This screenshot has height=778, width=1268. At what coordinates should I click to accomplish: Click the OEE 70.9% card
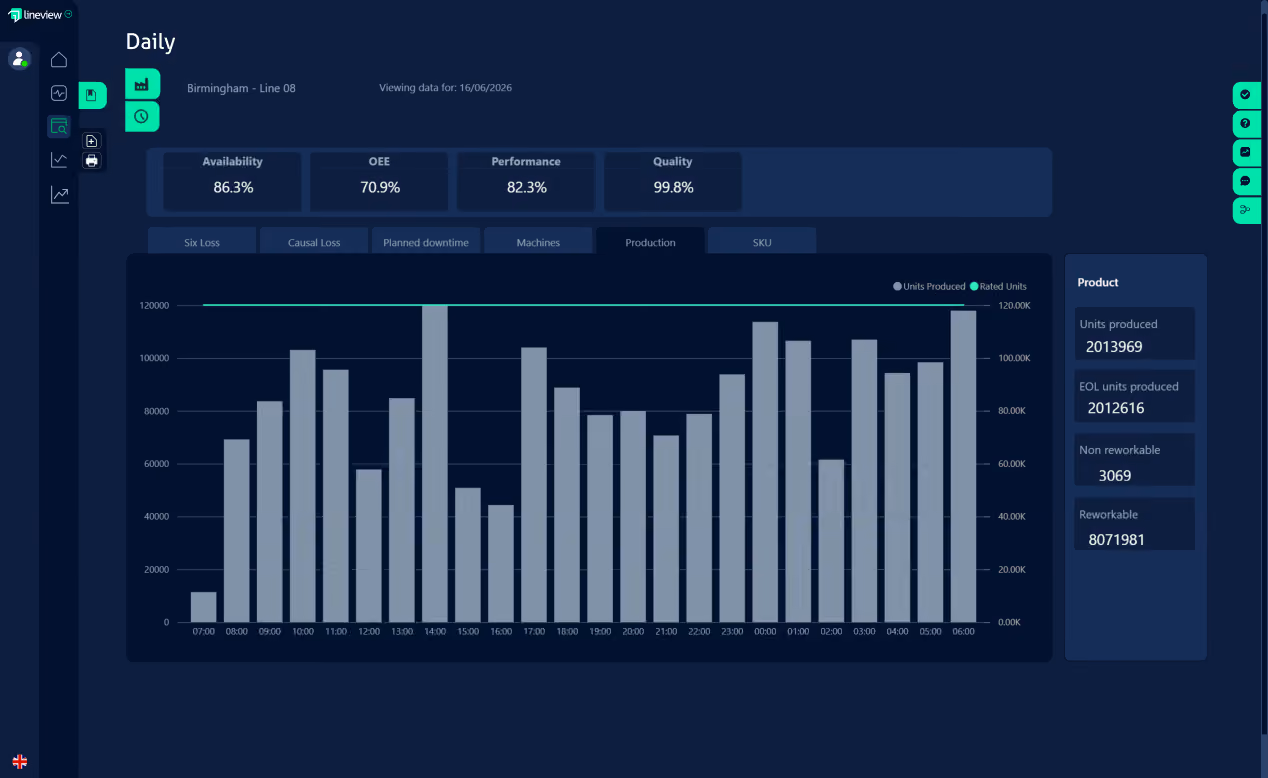(x=379, y=181)
